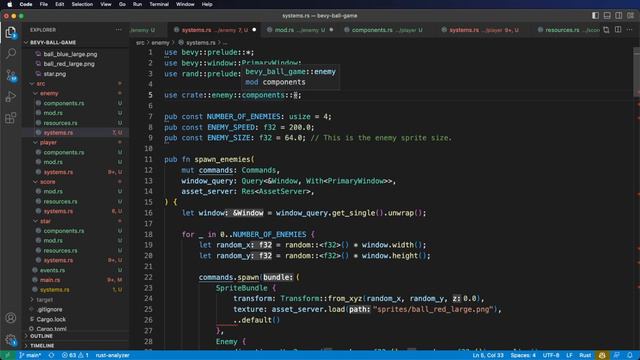Screen dimensions: 640x360
Task: Switch to components.rs player tab
Action: pyautogui.click(x=387, y=30)
